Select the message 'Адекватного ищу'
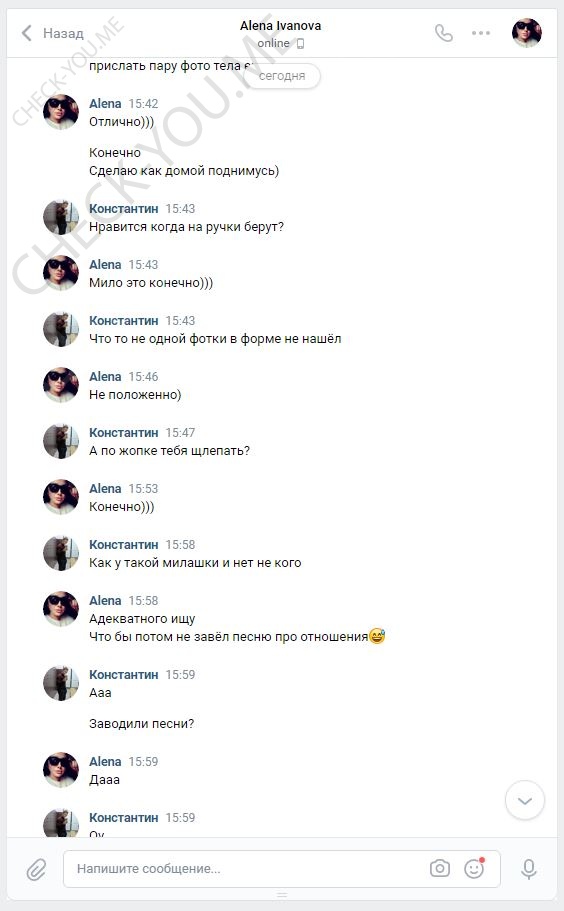The image size is (564, 911). coord(142,619)
